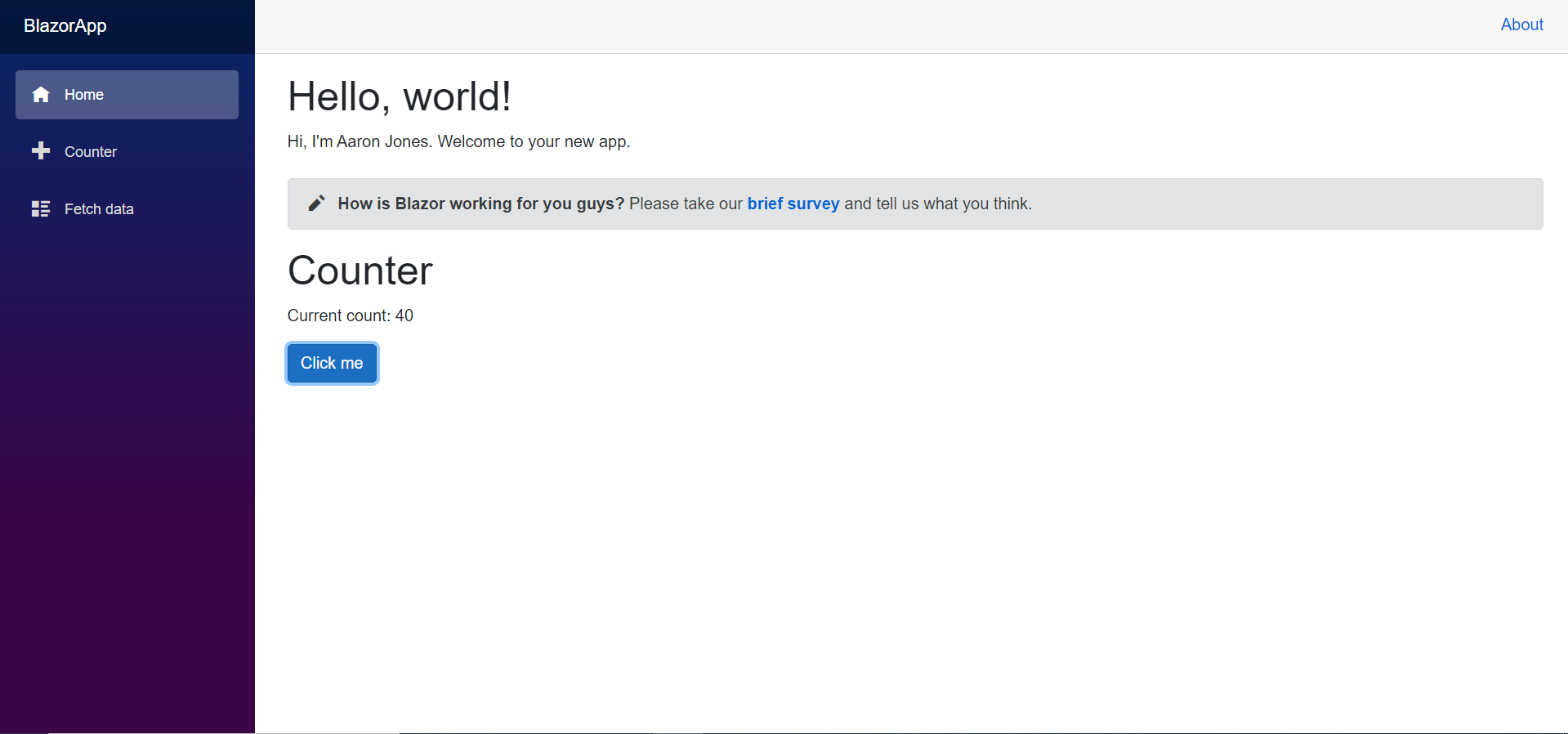1568x734 pixels.
Task: Click bold text How is Blazor working
Action: point(480,204)
